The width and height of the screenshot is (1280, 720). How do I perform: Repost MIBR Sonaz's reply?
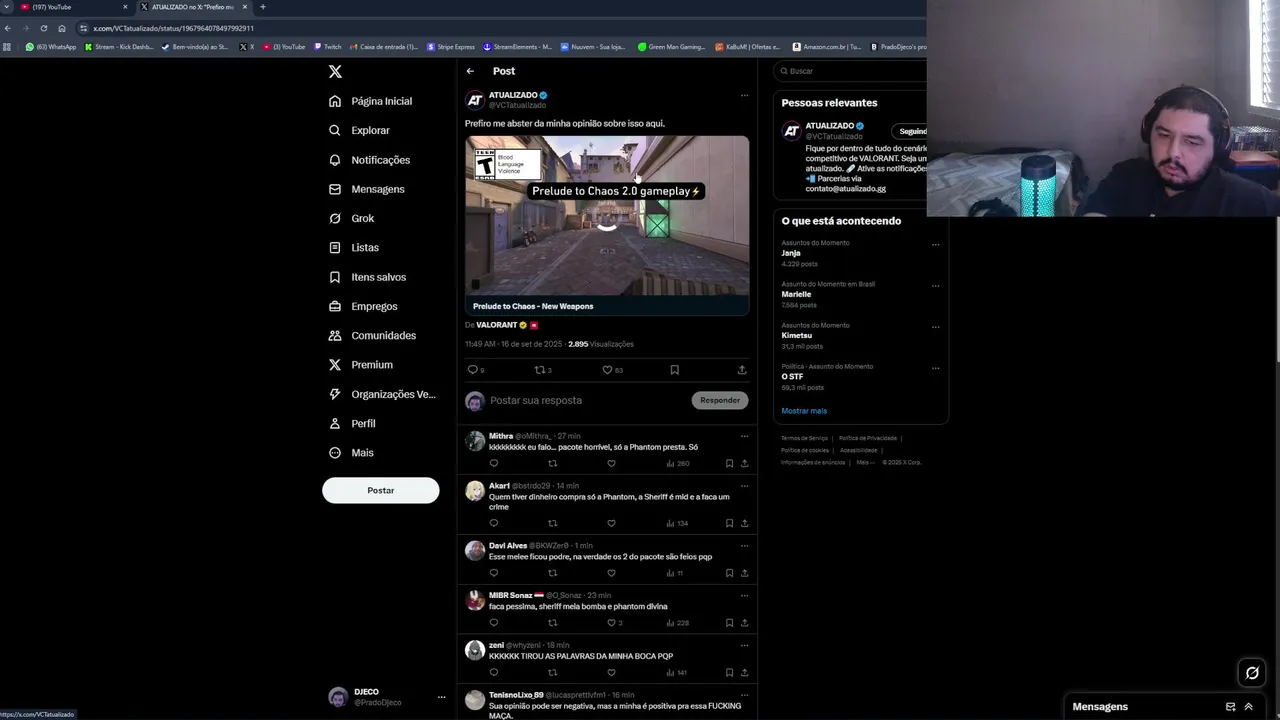tap(552, 623)
